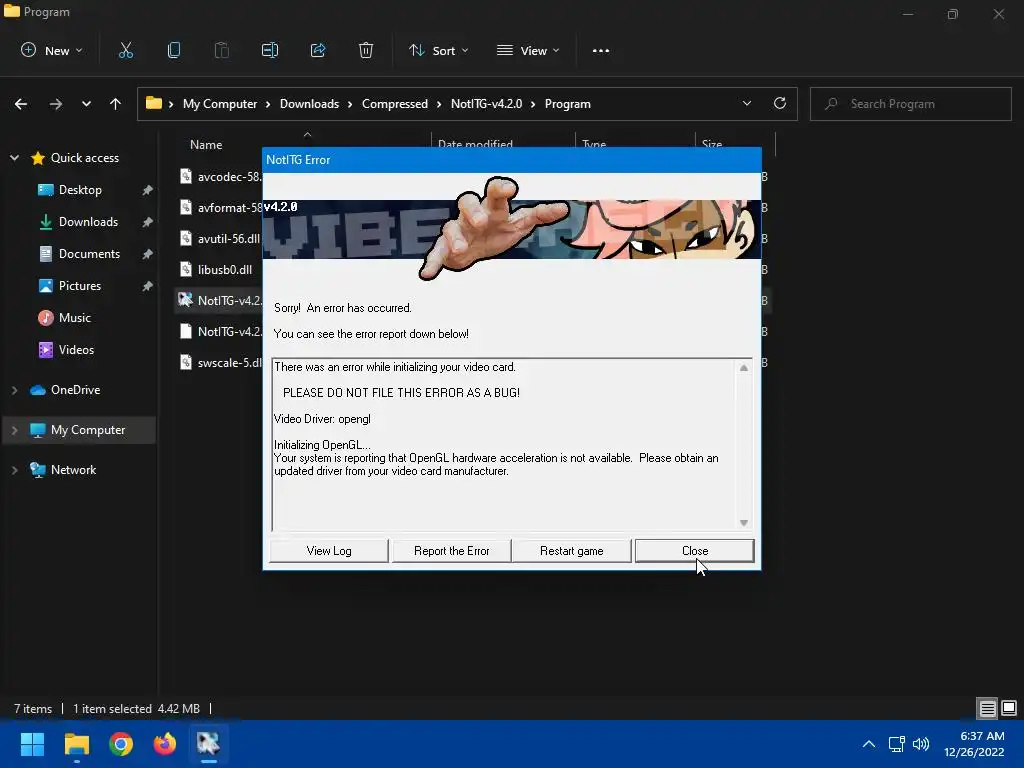Go up one folder level arrow

click(116, 104)
